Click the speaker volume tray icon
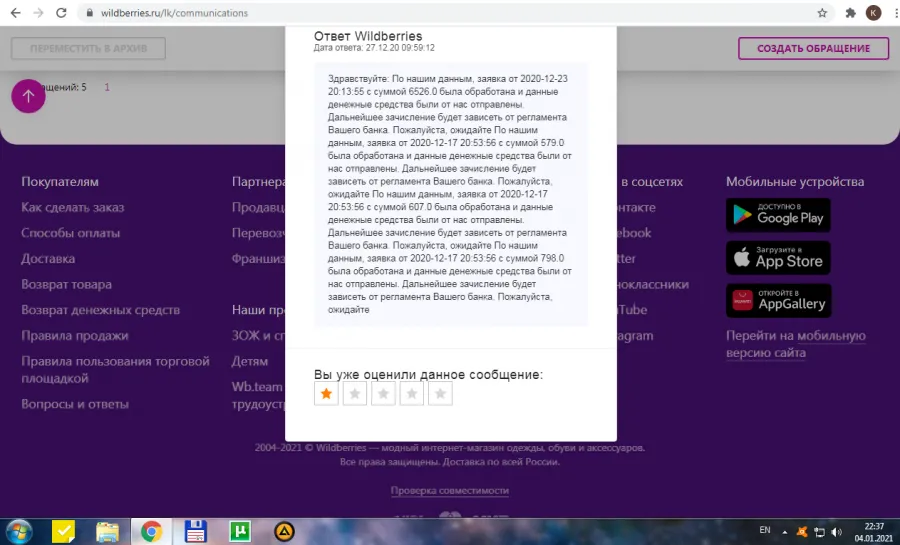 pyautogui.click(x=836, y=532)
